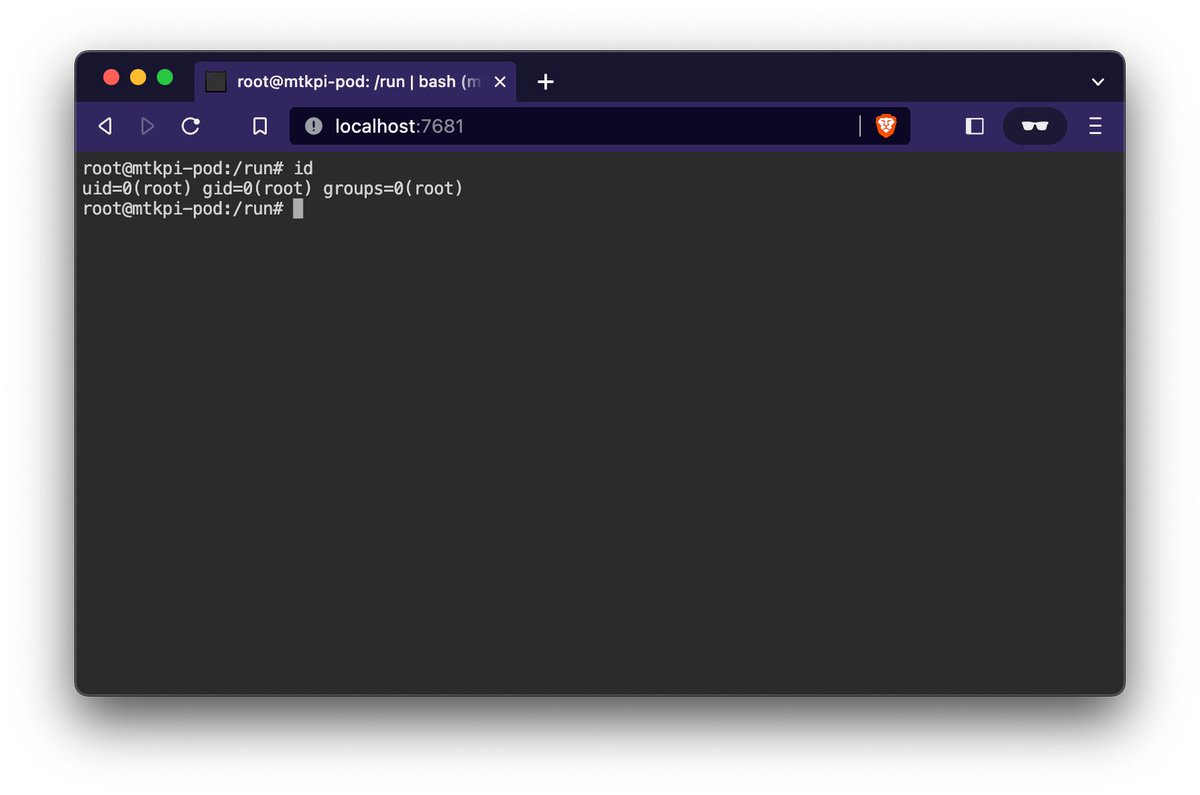Open a new tab with plus
Viewport: 1200px width, 795px height.
545,82
